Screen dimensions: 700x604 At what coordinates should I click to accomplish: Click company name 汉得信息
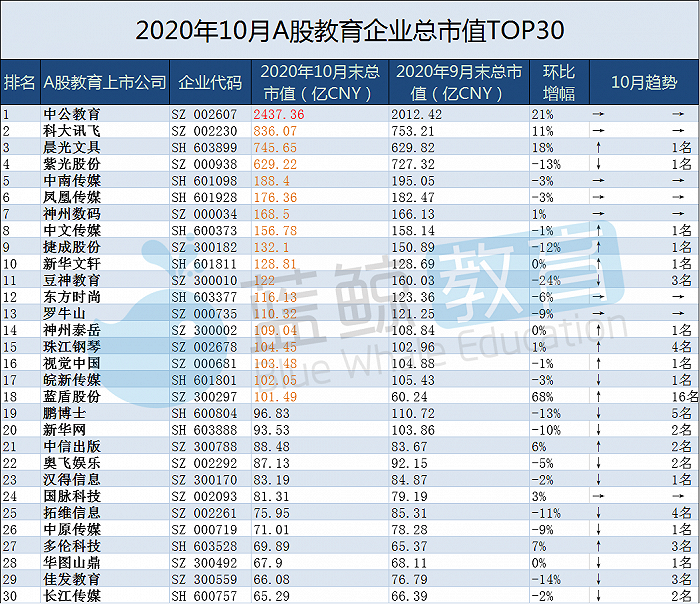(x=72, y=479)
